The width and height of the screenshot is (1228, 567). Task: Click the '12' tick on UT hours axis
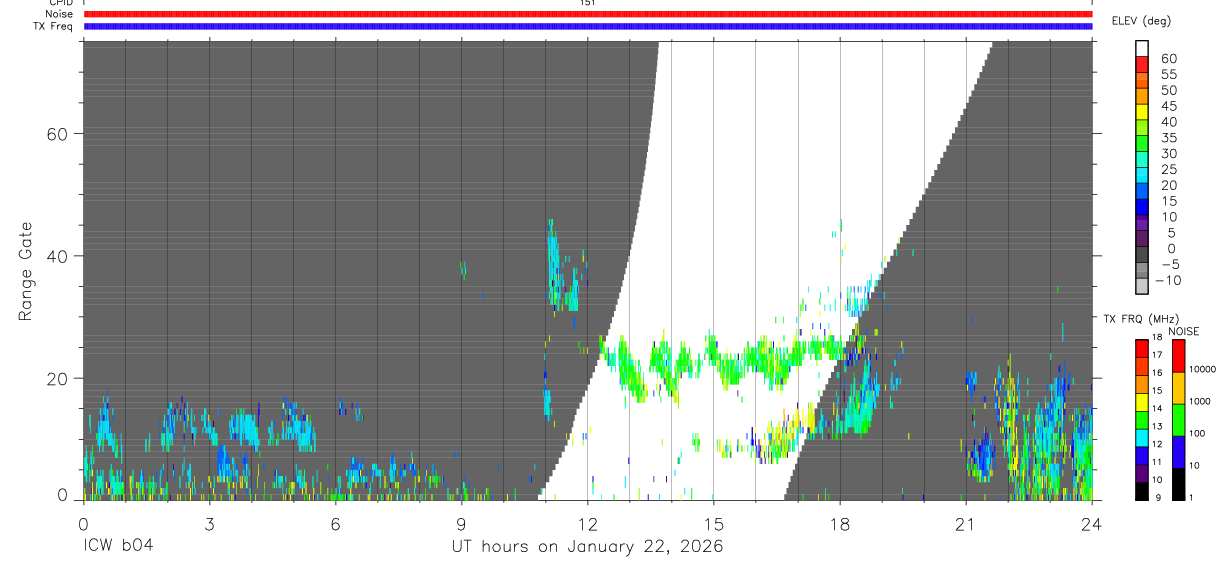pos(587,525)
